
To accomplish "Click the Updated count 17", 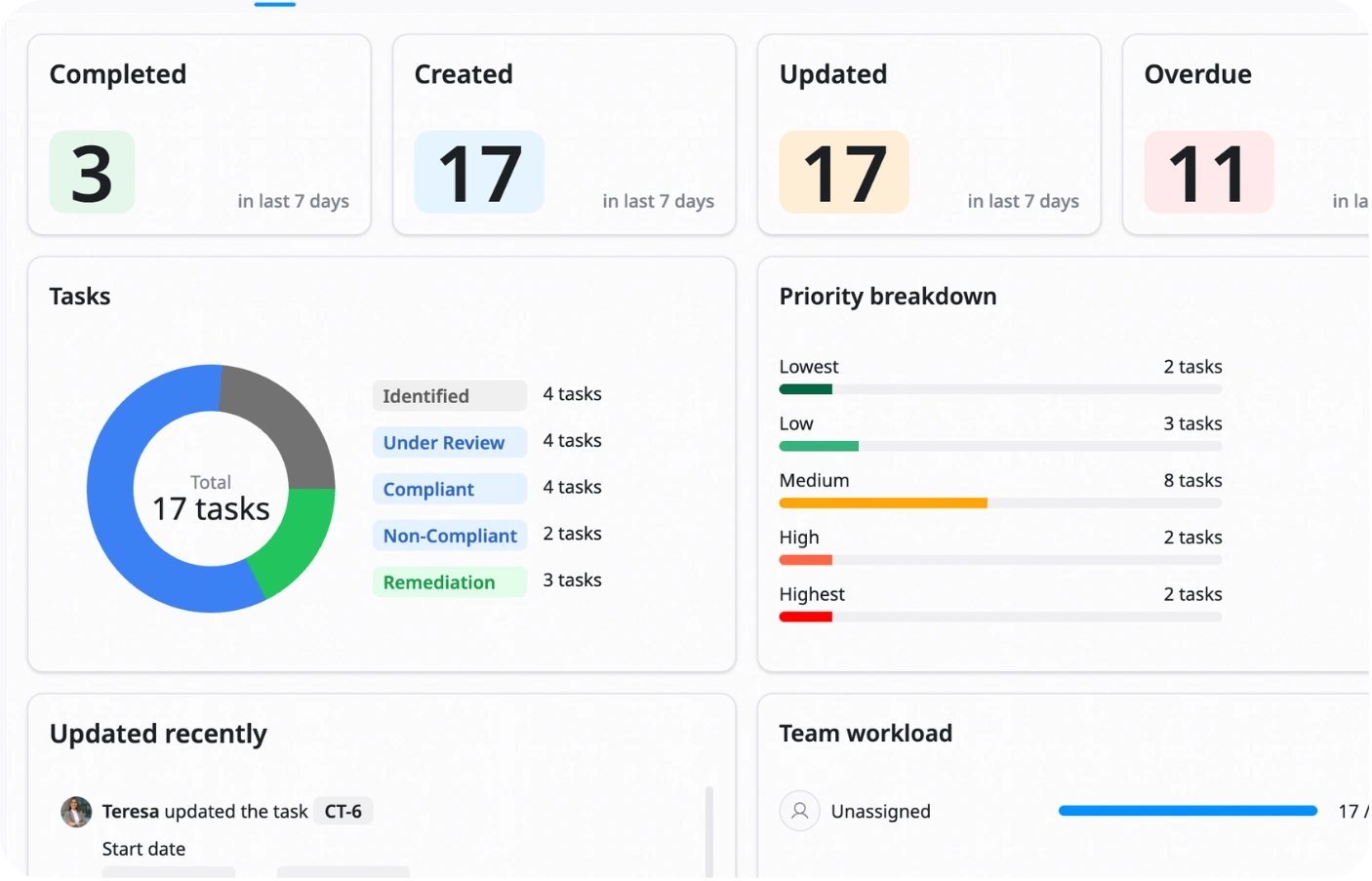I will (x=844, y=173).
